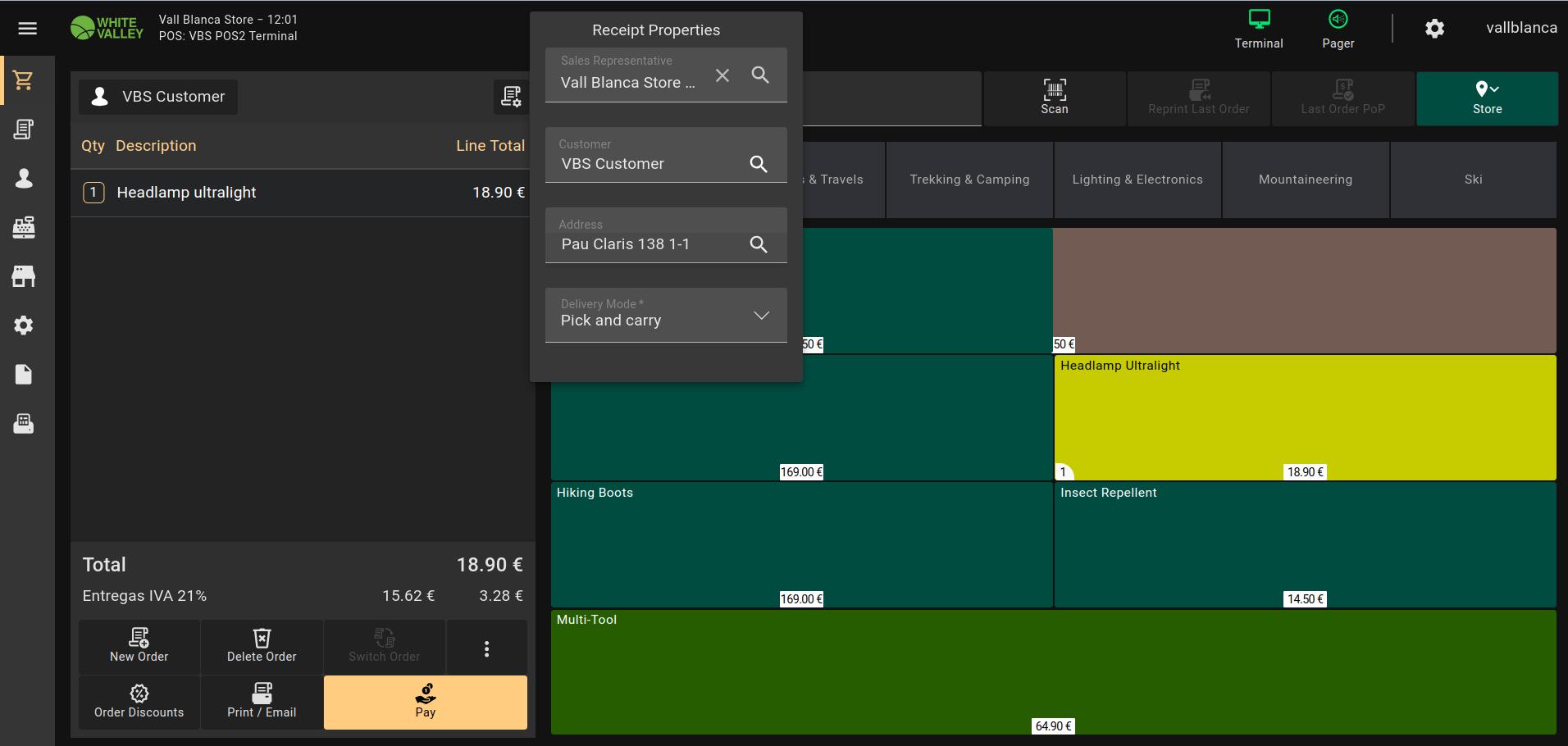The height and width of the screenshot is (746, 1568).
Task: Click the Scan barcode button
Action: (1054, 98)
